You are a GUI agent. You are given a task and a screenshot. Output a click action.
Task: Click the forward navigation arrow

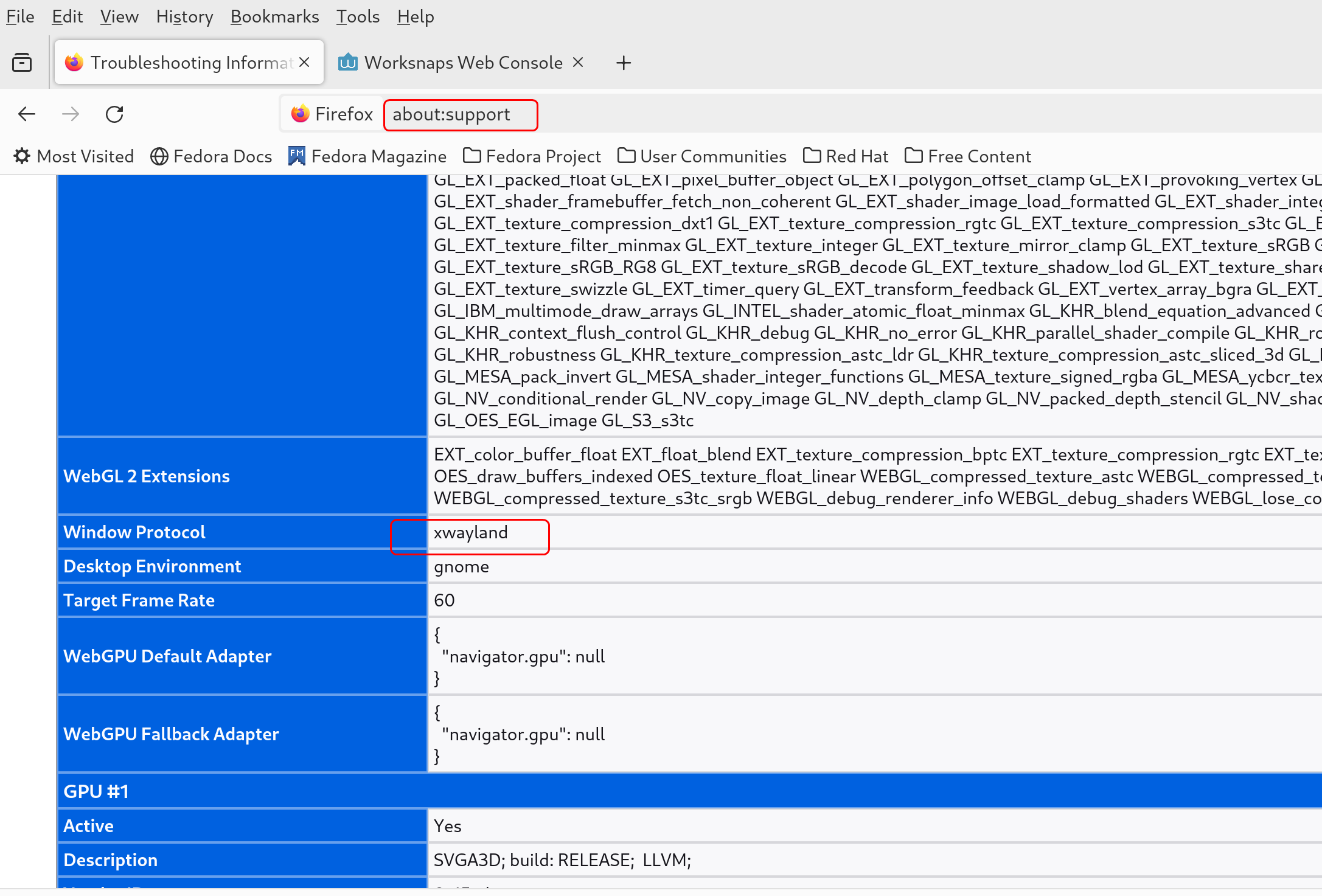[71, 114]
